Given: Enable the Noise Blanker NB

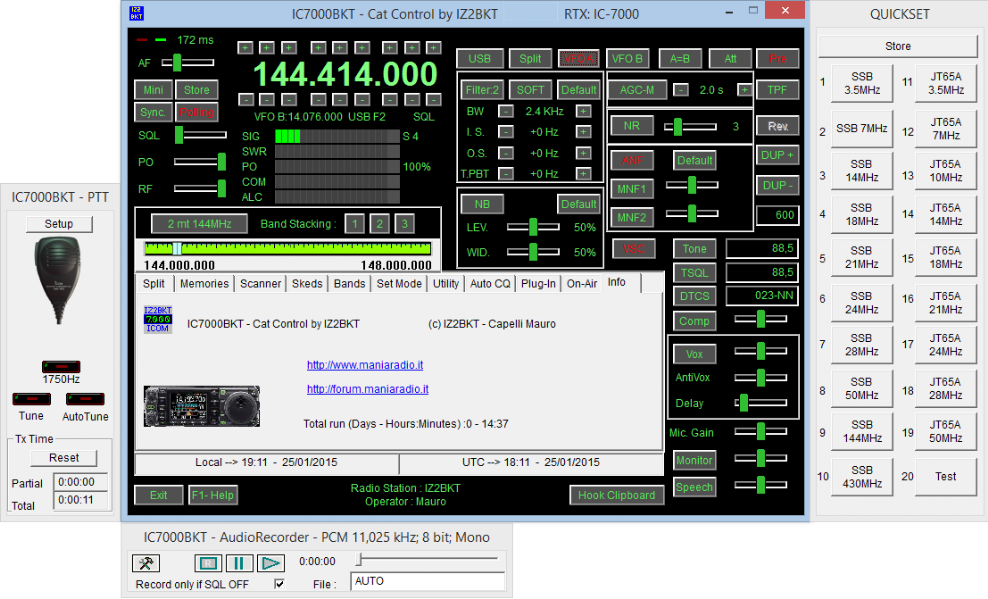Looking at the screenshot, I should 482,204.
